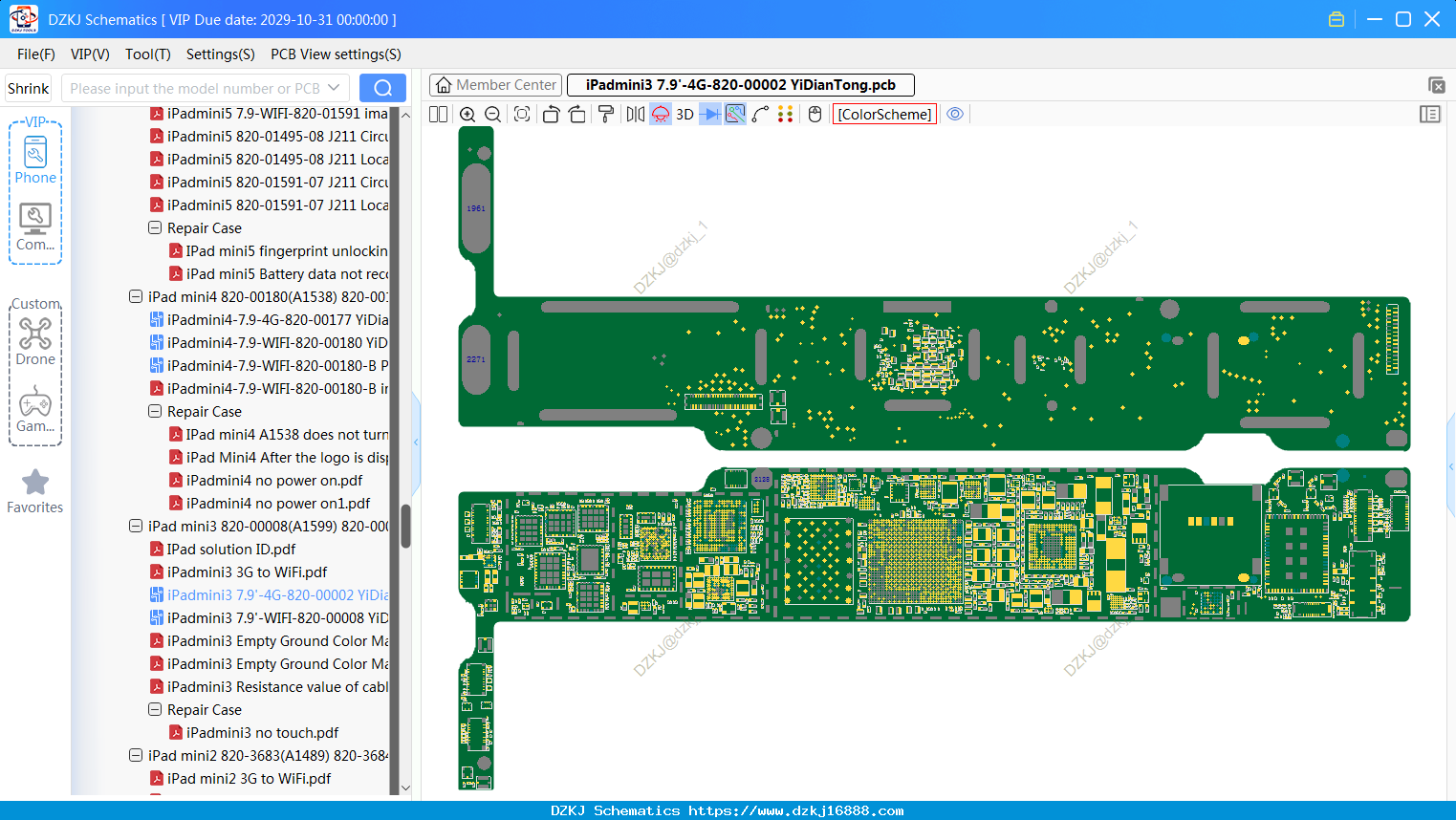Open the Tool(T) menu
This screenshot has width=1456, height=820.
[148, 54]
